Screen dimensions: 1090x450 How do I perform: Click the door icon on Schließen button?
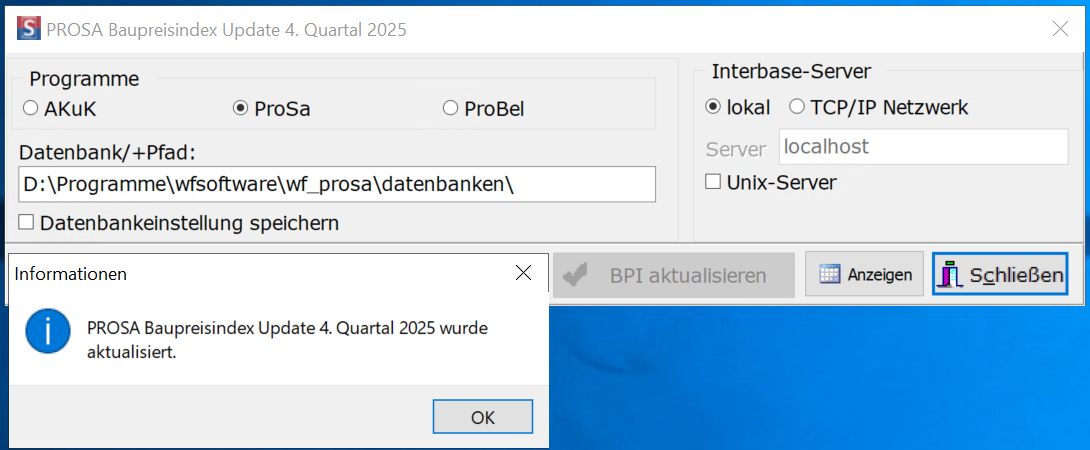(x=953, y=274)
